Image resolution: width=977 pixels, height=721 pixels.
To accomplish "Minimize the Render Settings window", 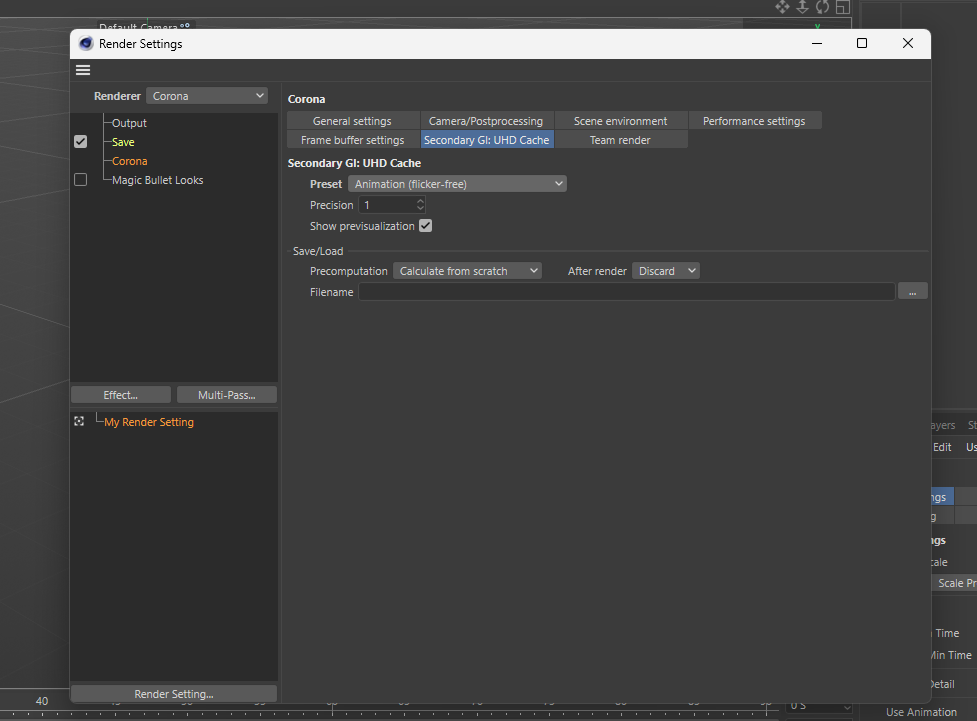I will click(x=817, y=44).
